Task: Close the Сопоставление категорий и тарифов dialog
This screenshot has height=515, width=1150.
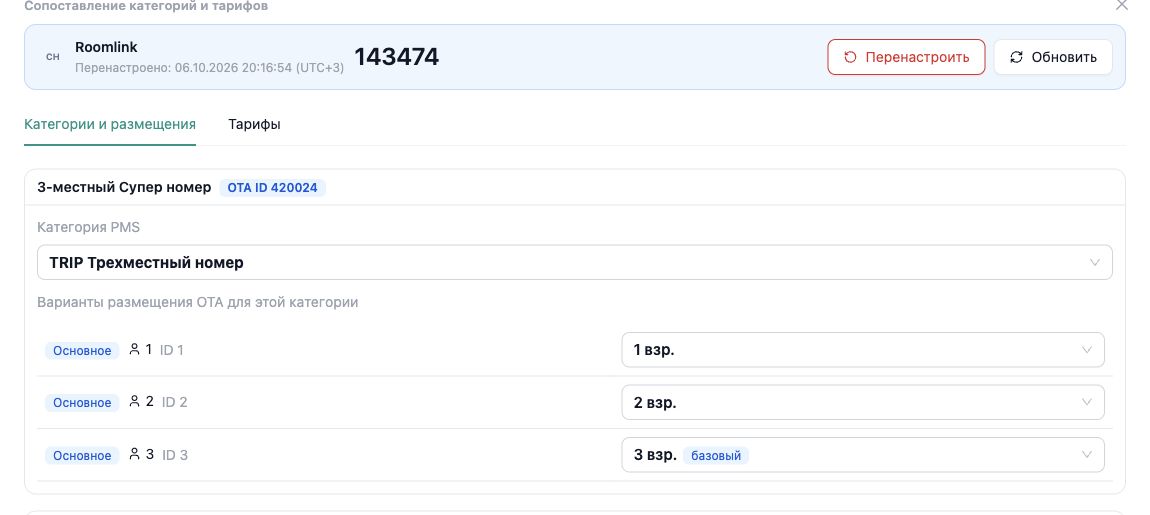Action: click(1121, 5)
